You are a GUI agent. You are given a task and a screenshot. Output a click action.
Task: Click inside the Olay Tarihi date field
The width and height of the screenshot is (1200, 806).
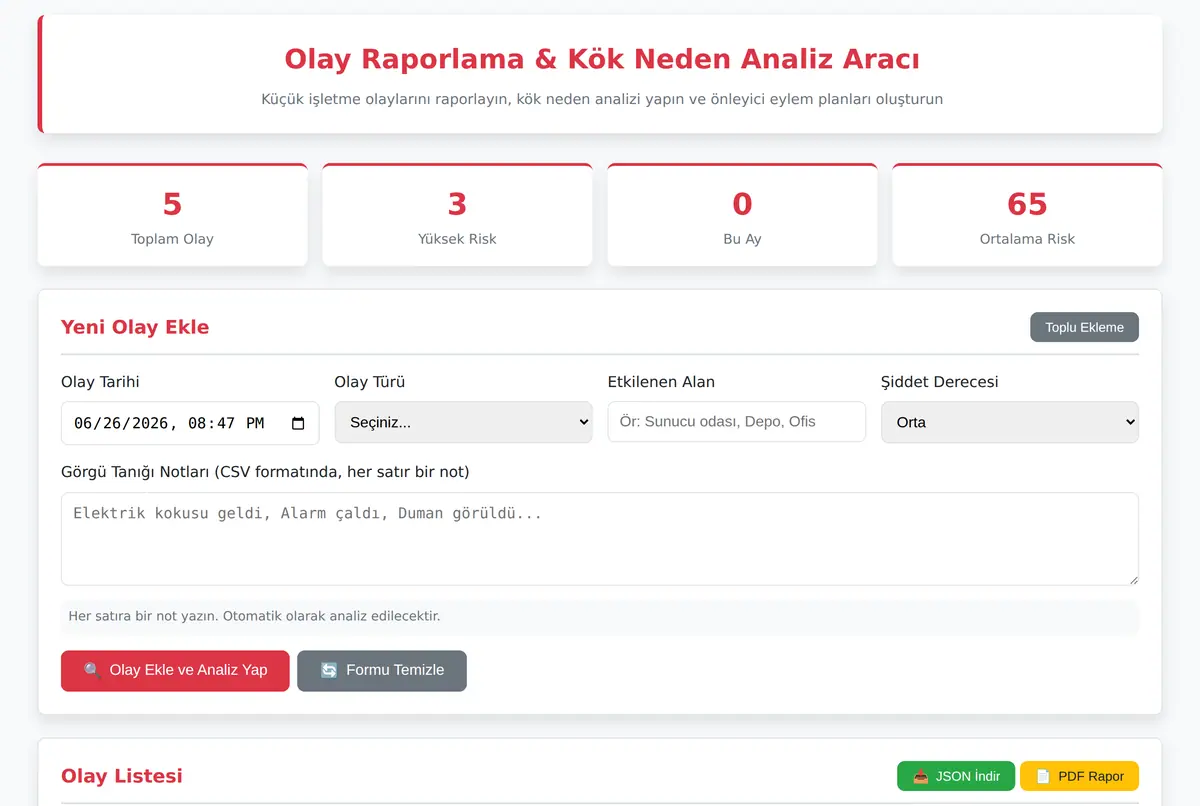click(190, 423)
